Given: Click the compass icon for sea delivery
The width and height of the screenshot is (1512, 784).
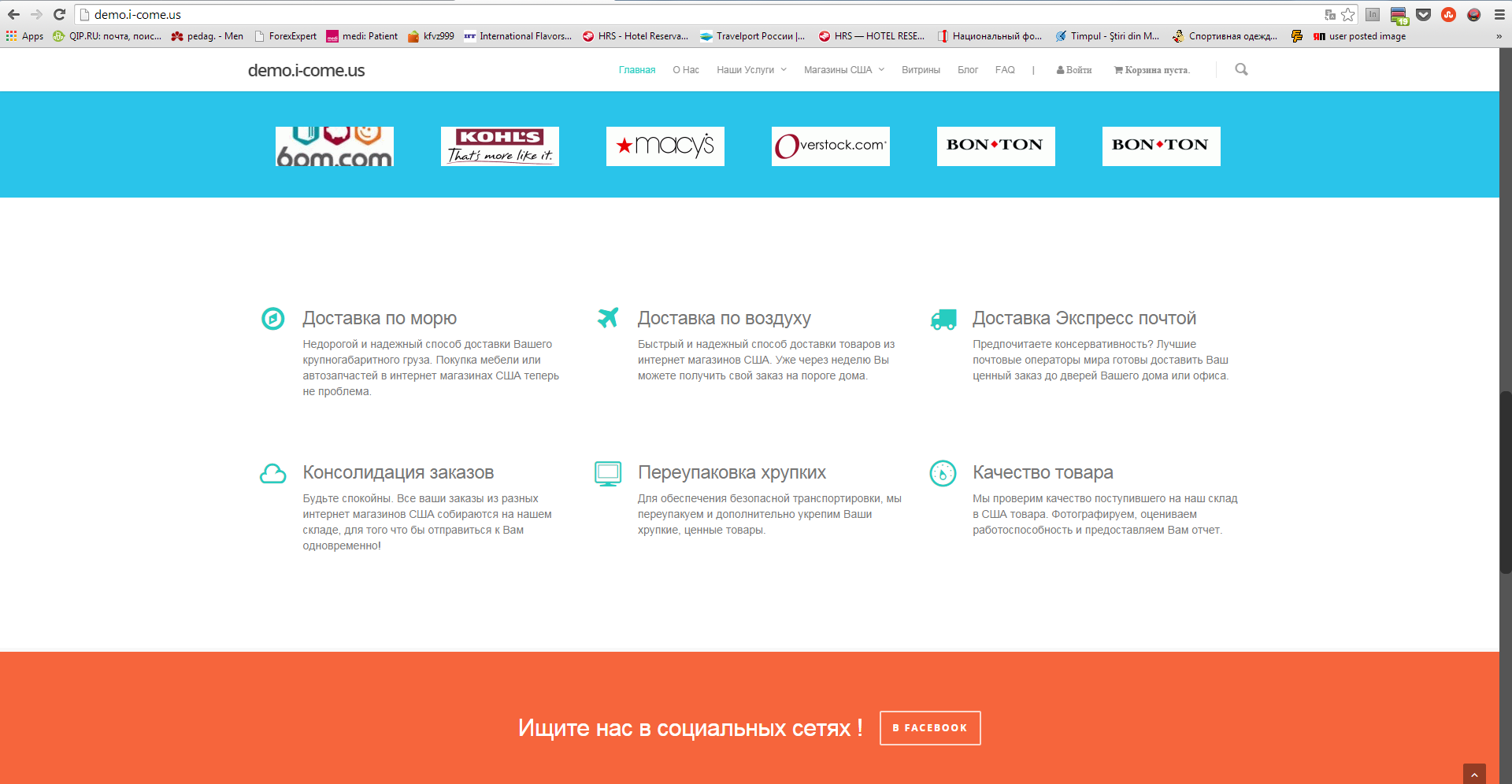Looking at the screenshot, I should tap(273, 318).
